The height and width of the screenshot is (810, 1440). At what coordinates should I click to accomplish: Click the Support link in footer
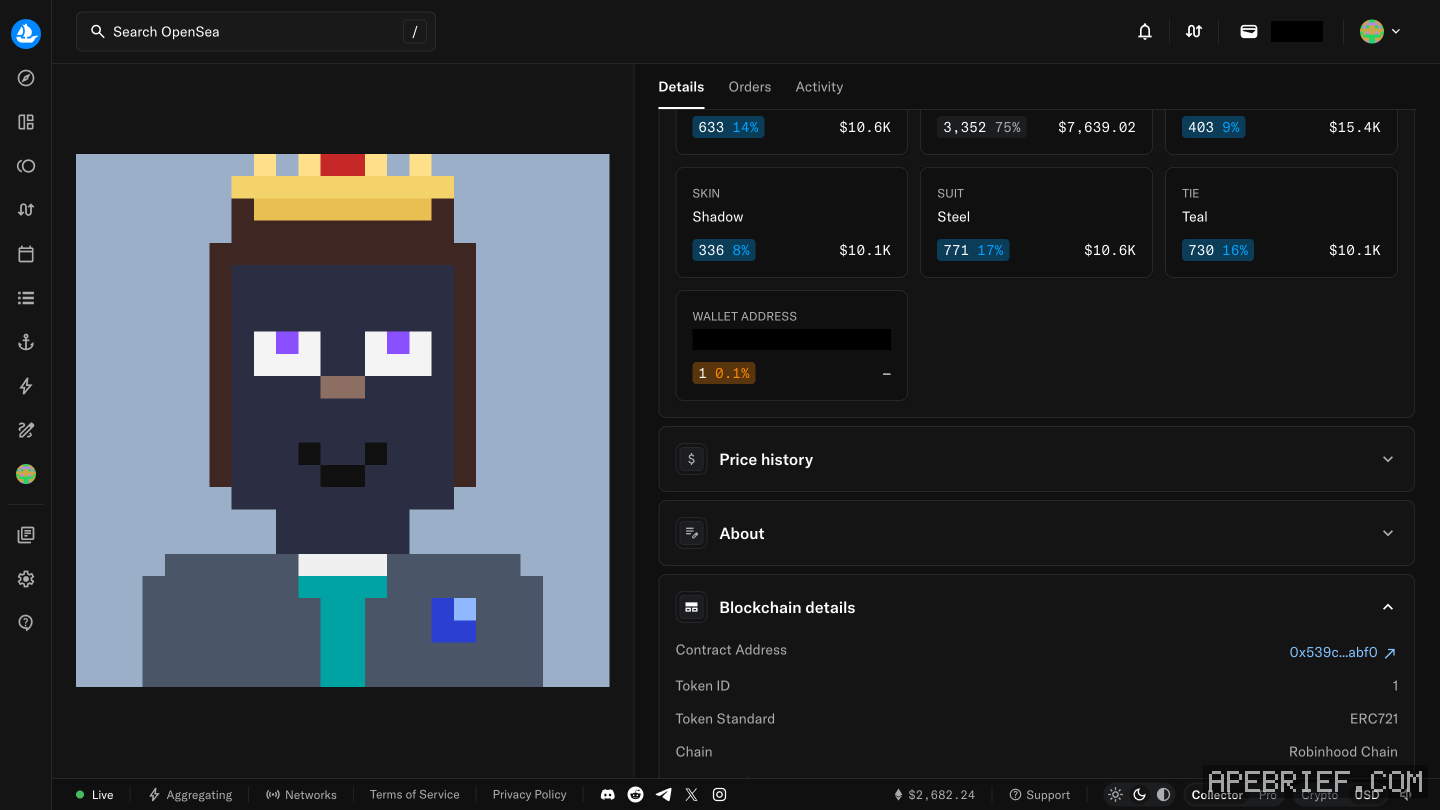(1040, 795)
